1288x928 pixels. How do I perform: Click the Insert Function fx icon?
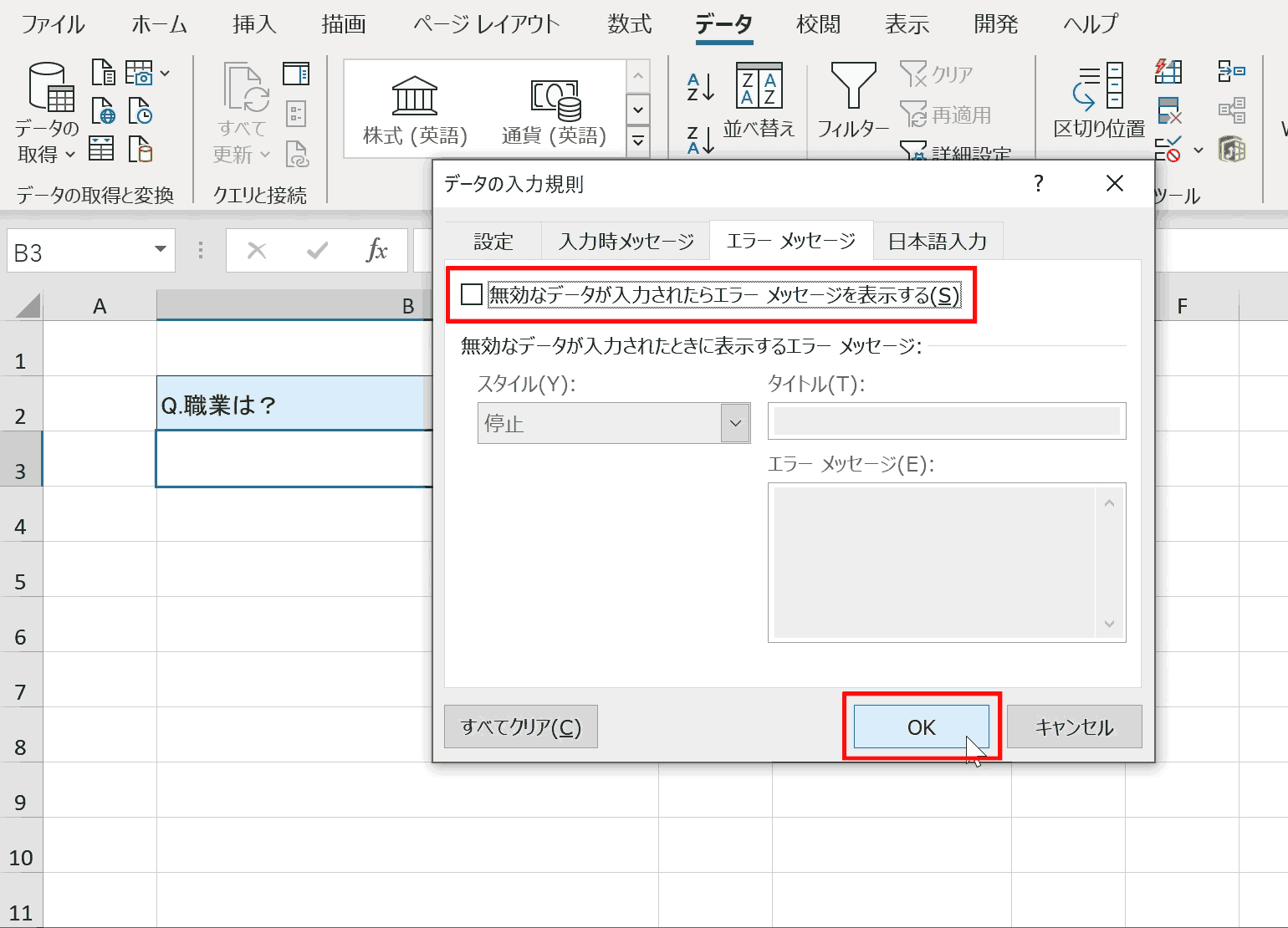(x=376, y=250)
